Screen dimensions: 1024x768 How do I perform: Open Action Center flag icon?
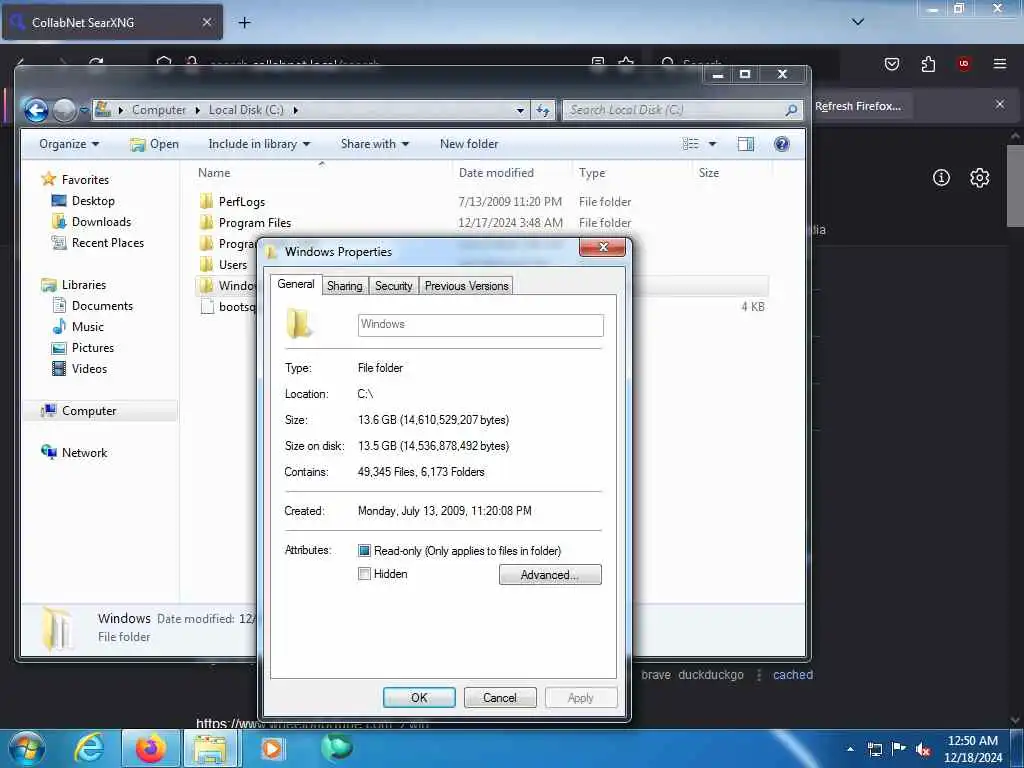[899, 748]
